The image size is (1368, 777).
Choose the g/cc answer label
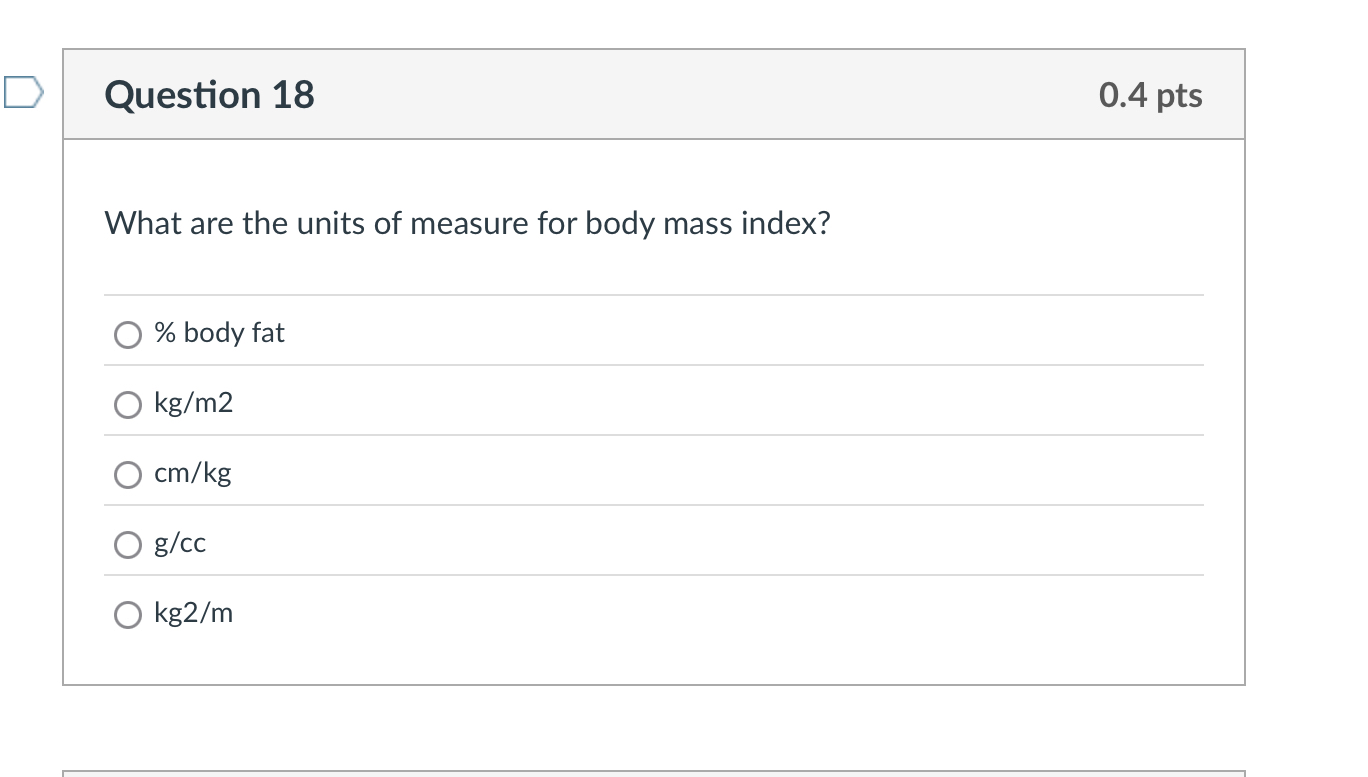(180, 543)
